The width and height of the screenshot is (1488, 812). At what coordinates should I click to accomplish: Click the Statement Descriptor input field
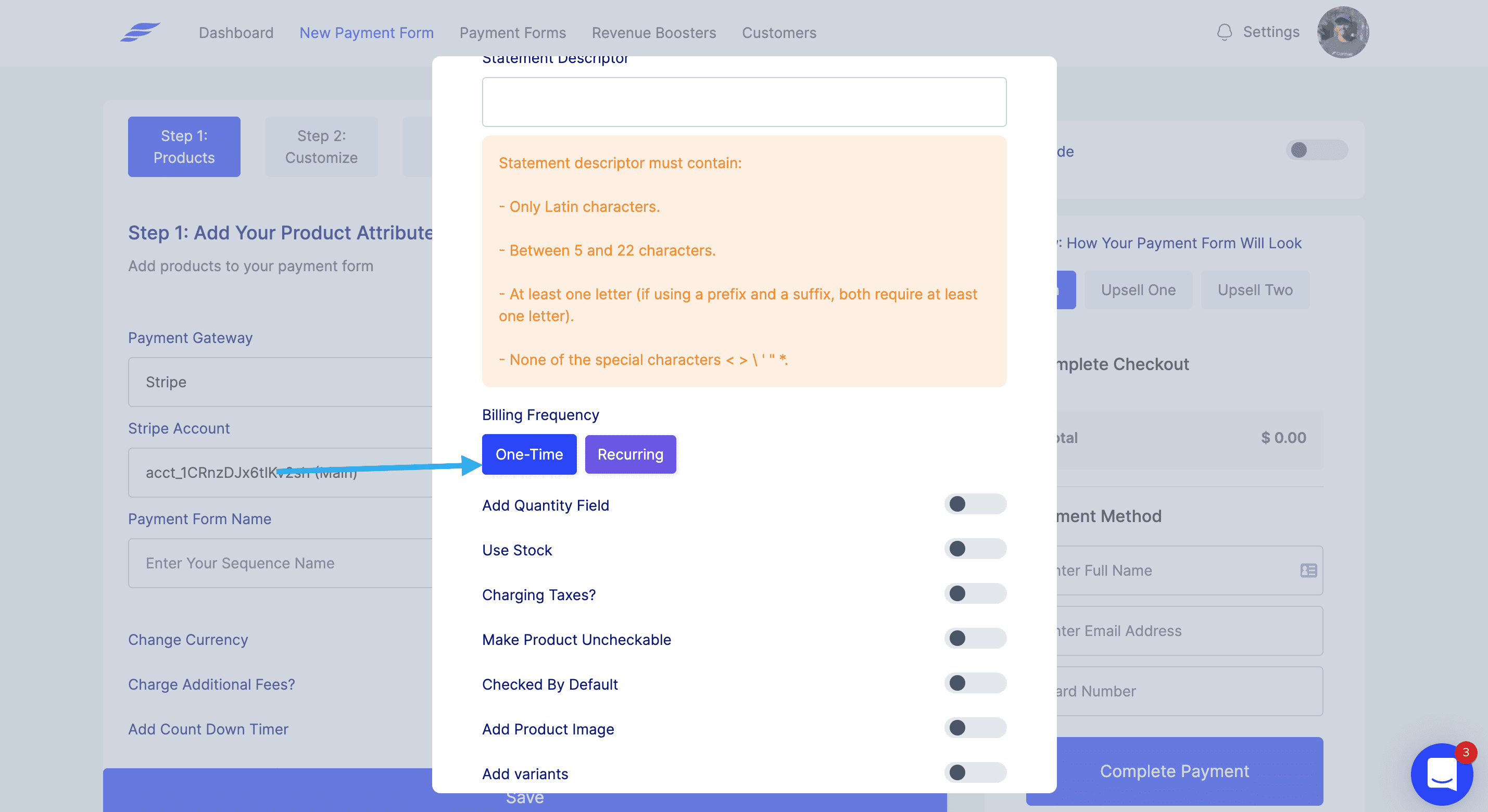[x=743, y=102]
